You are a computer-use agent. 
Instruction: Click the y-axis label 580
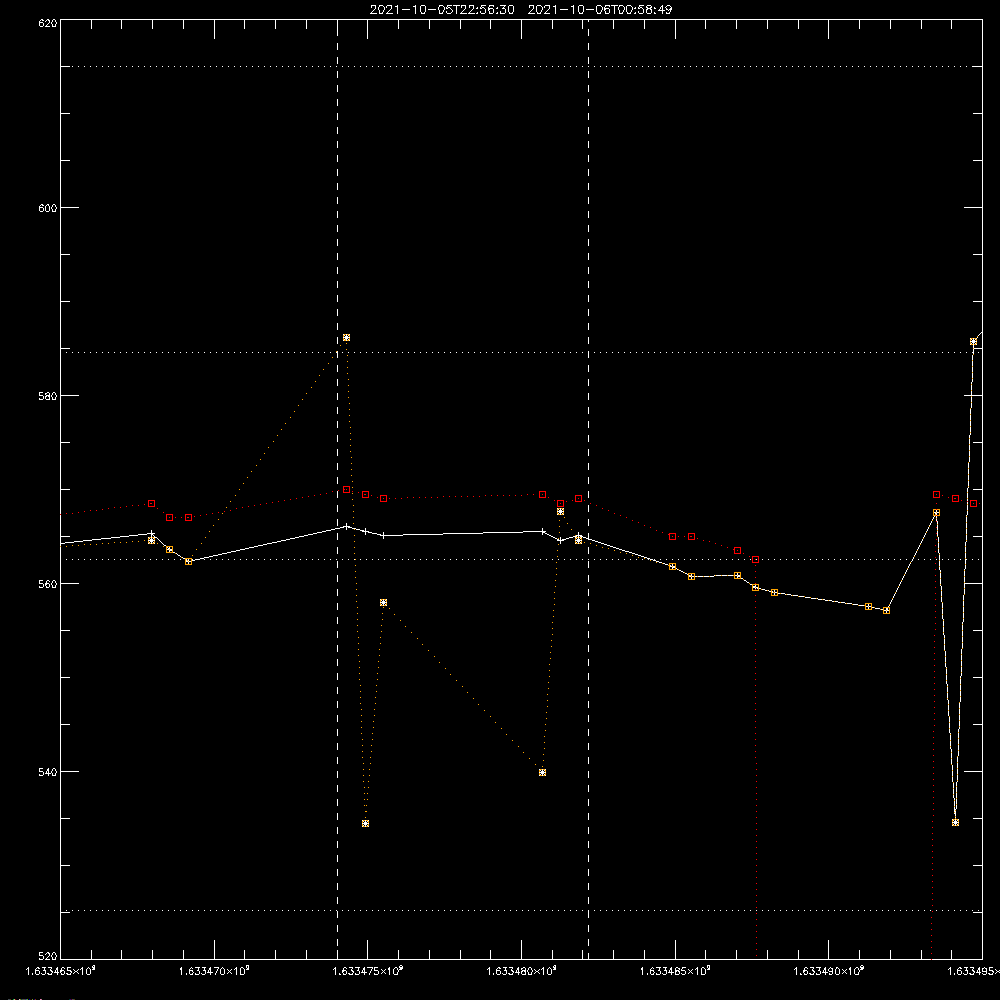point(48,396)
